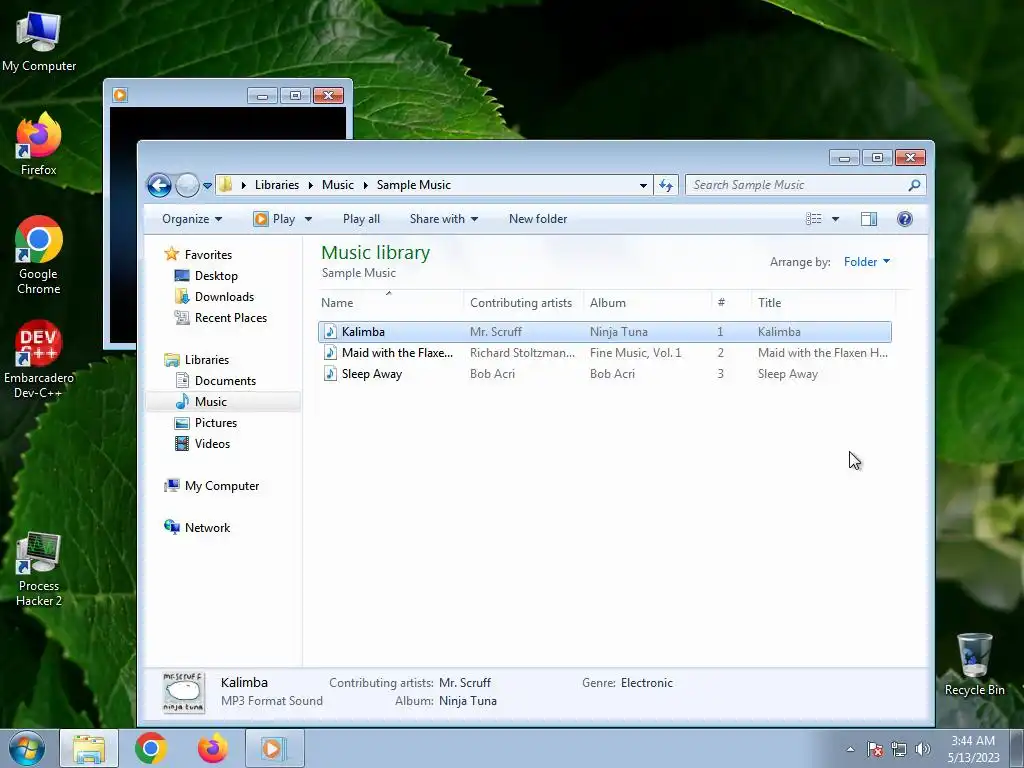Click the Action Center flag tray icon
Viewport: 1024px width, 768px height.
(875, 749)
